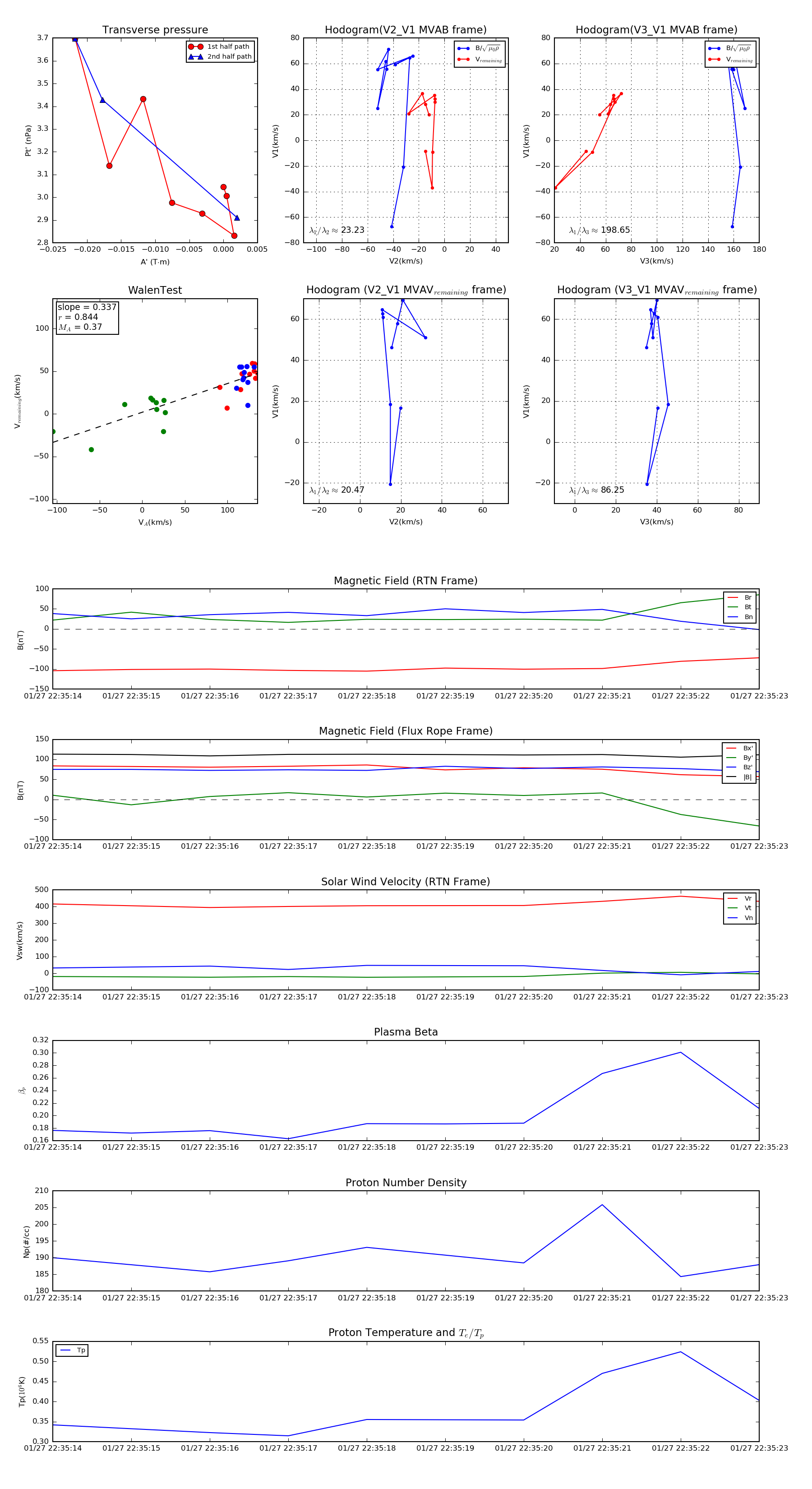Click the 'Hodogram (V2_V1 MVAVremaining frame)' title

406,290
